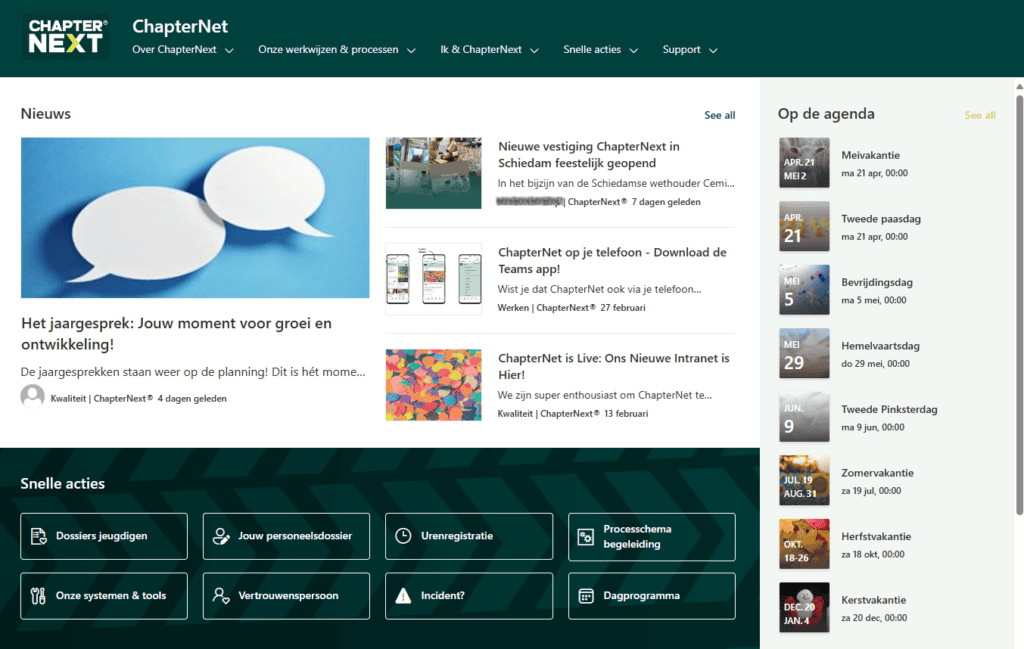Viewport: 1024px width, 649px height.
Task: Open the colorful confetti news thumbnail
Action: click(434, 385)
